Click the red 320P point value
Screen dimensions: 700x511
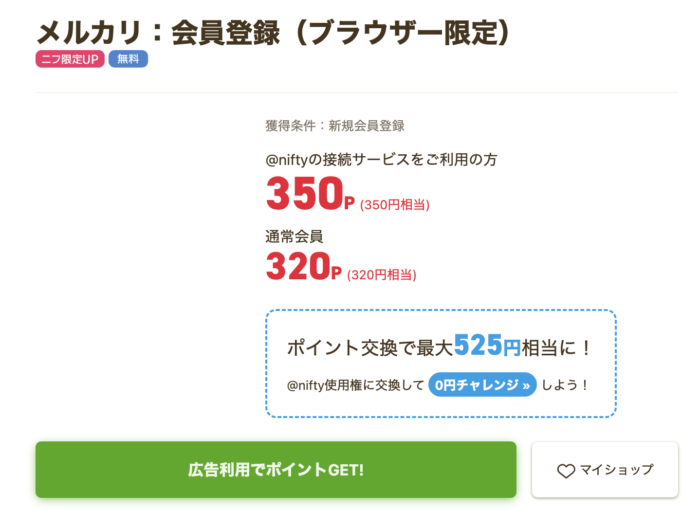(x=304, y=265)
